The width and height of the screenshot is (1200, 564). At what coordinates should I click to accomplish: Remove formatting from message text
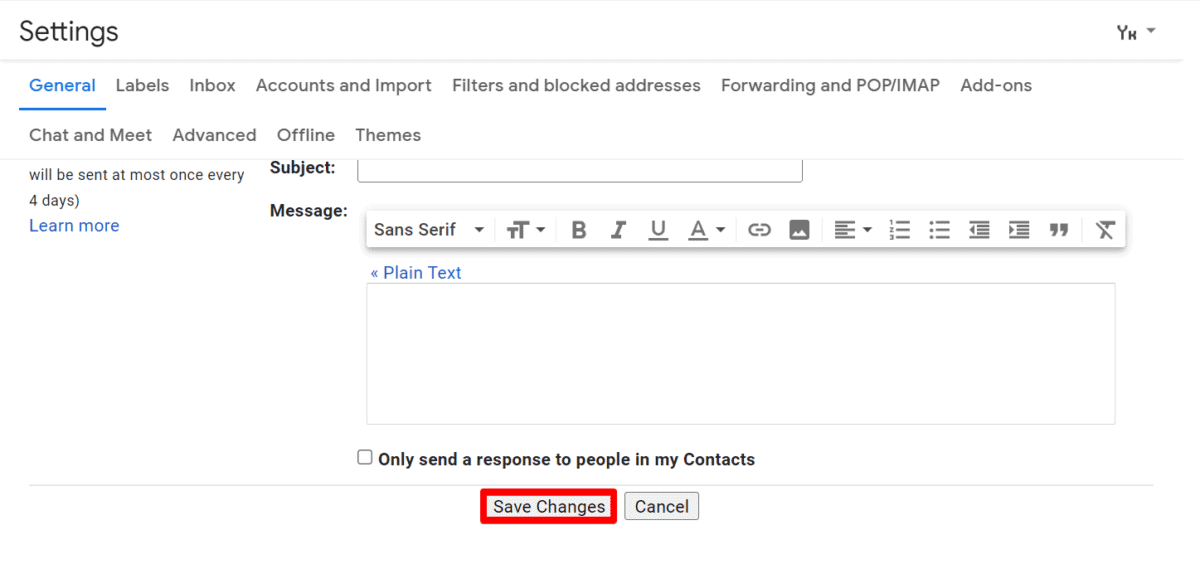click(x=1104, y=230)
